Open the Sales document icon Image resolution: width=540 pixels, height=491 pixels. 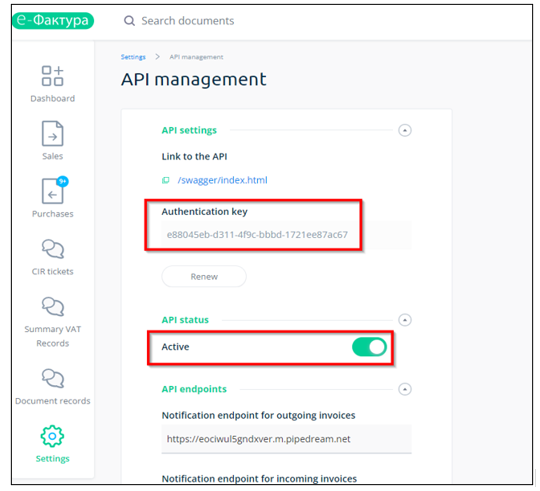click(52, 134)
